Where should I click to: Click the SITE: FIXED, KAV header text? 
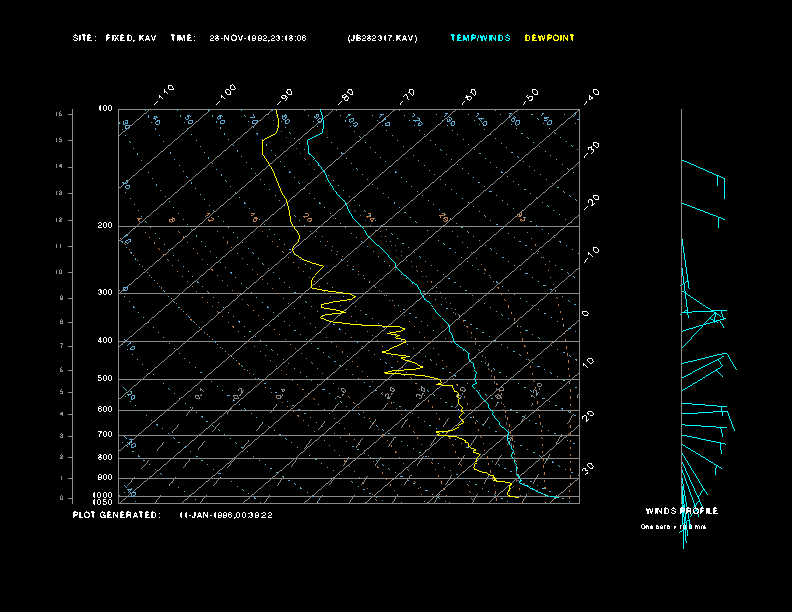114,38
